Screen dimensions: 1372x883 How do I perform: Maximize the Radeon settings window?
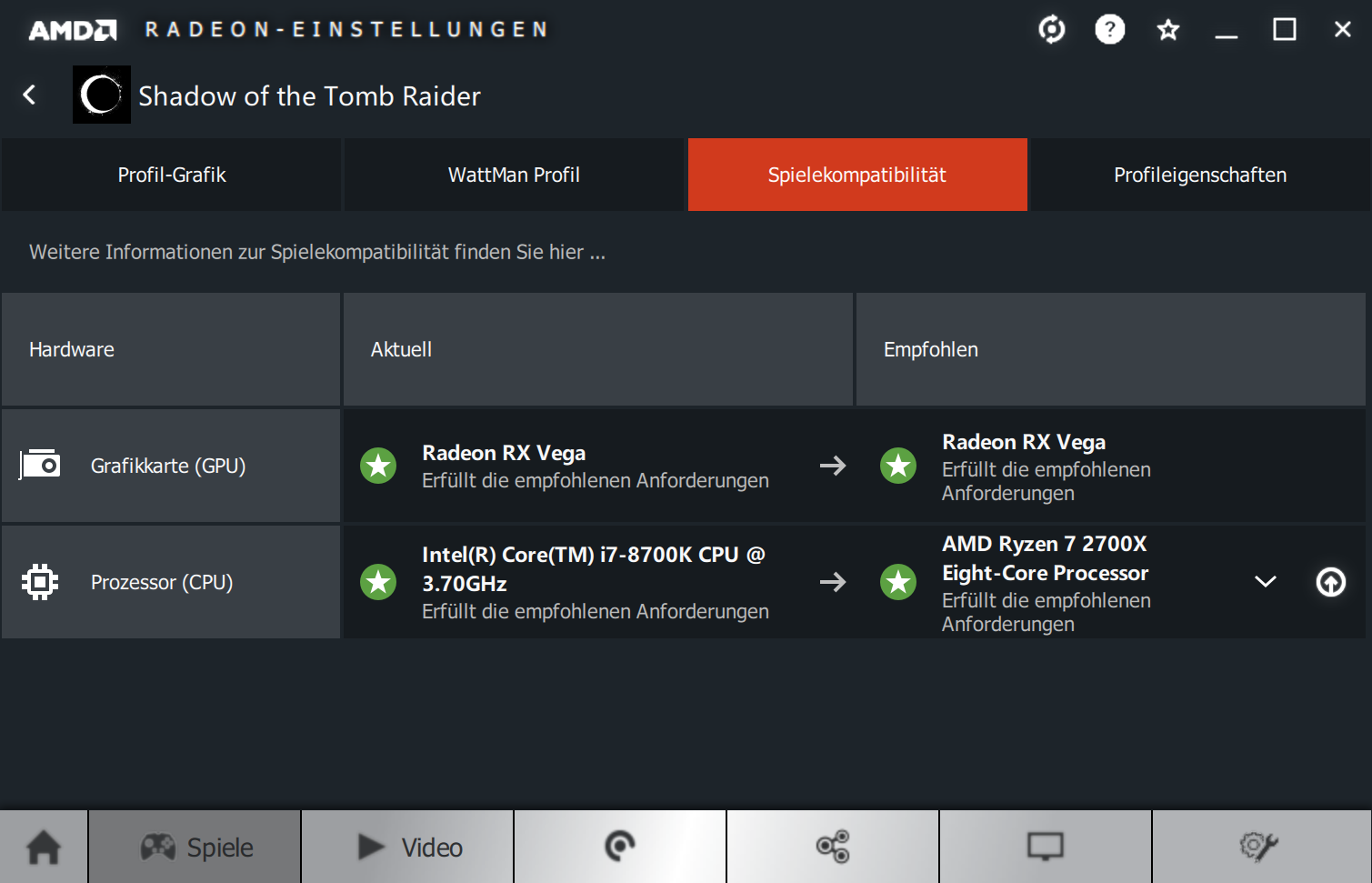tap(1285, 30)
